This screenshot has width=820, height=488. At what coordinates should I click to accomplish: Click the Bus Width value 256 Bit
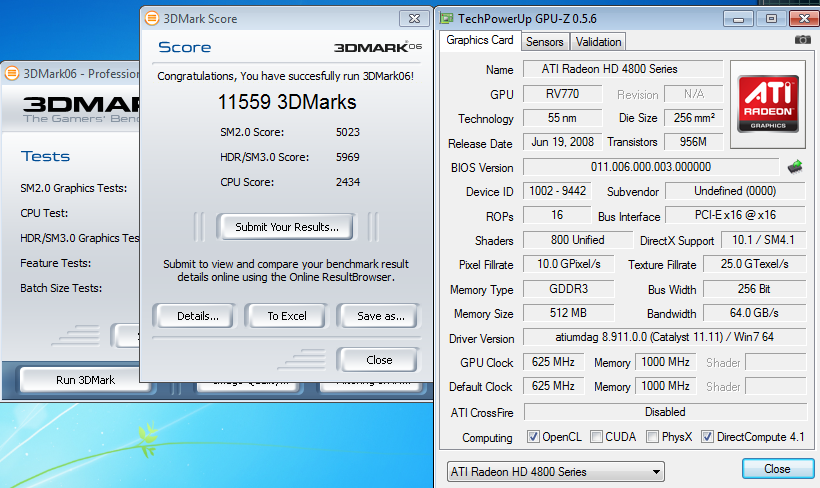(755, 289)
